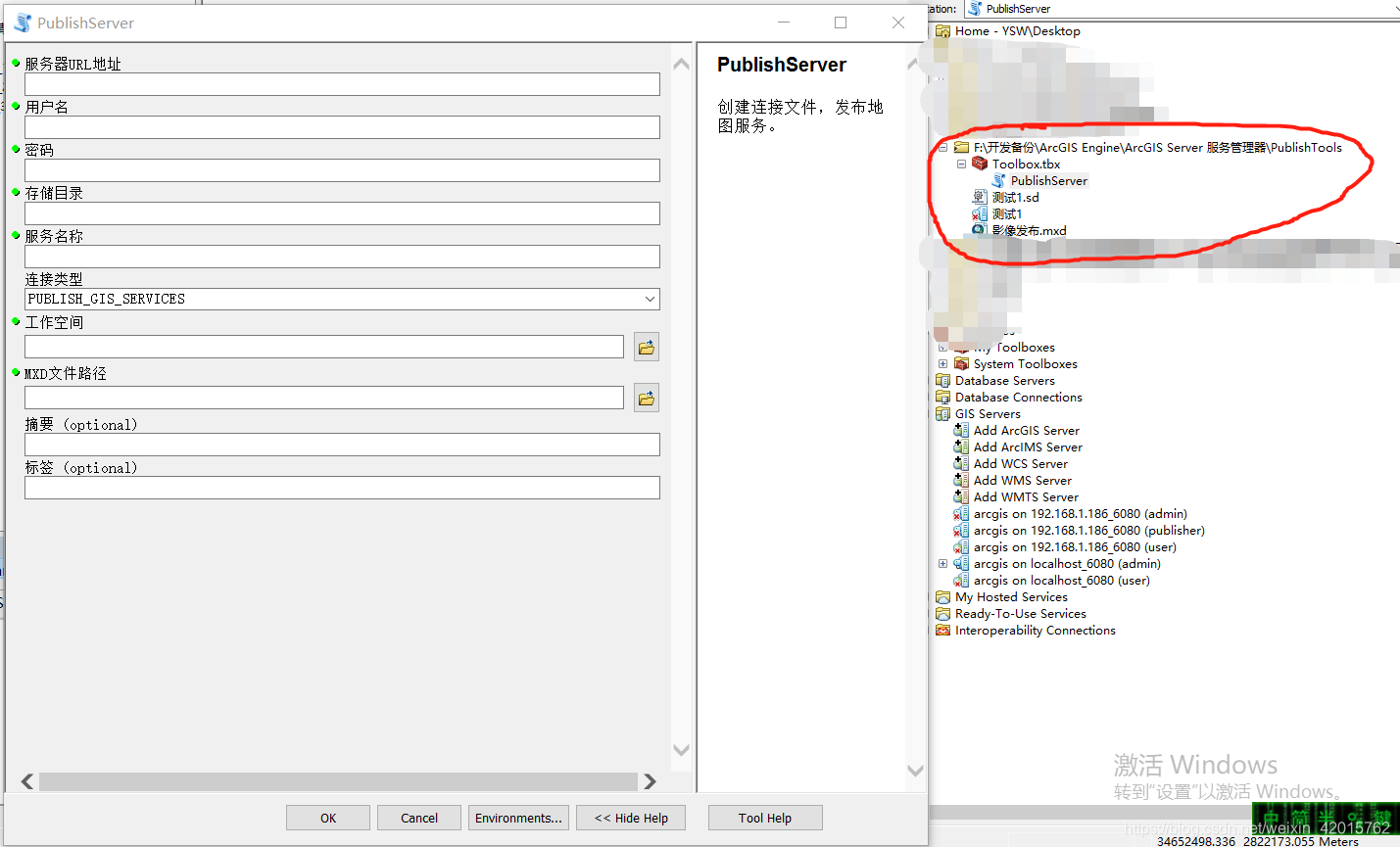Click icon of localhost_6080 (admin) connection
The image size is (1400, 847).
coord(961,563)
